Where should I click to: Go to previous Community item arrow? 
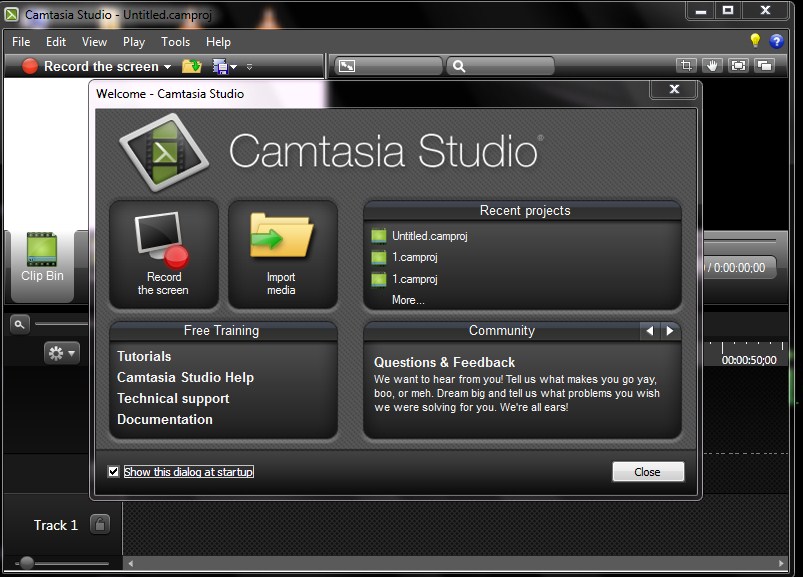[x=649, y=331]
